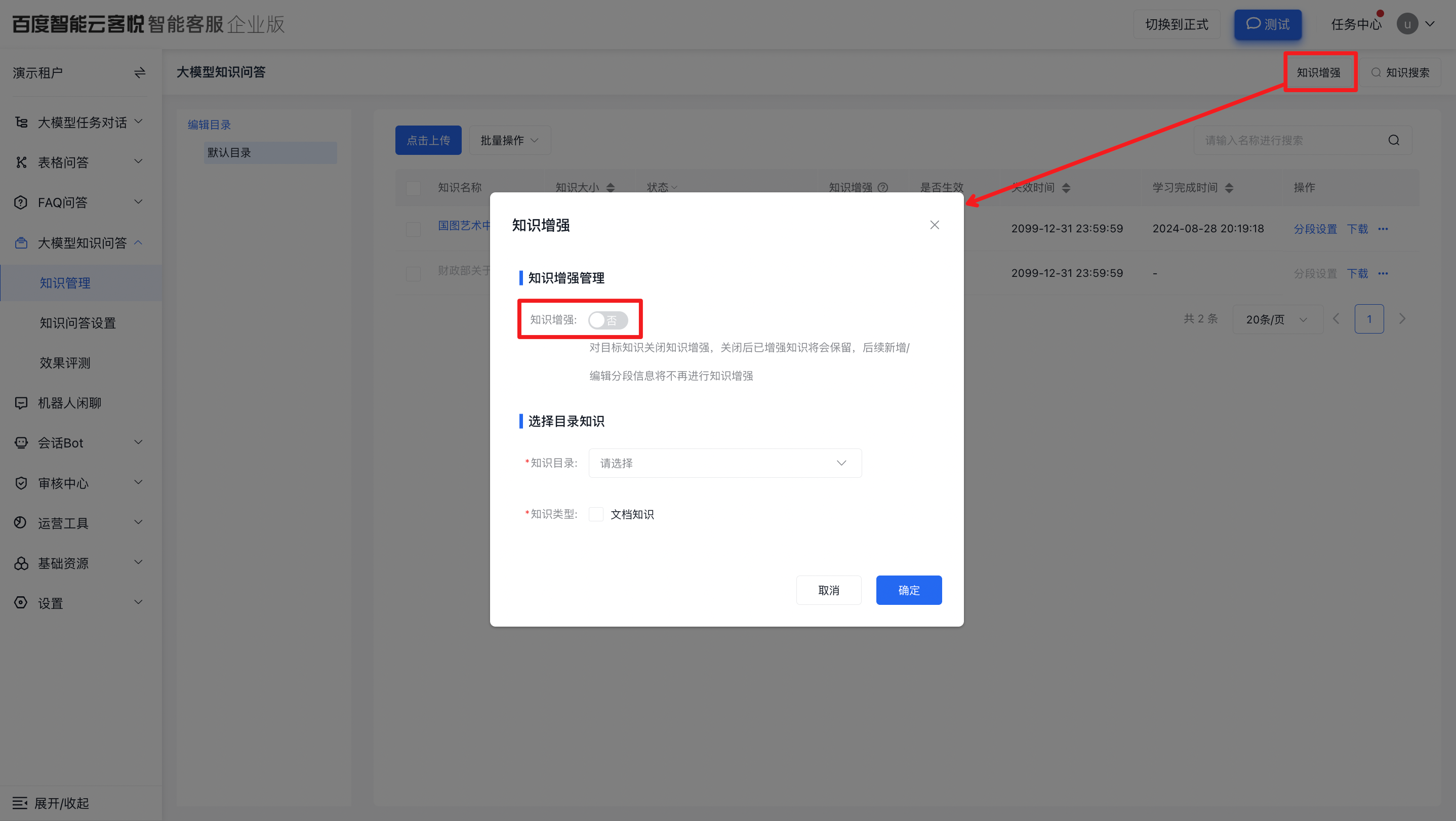Check the 文档知识 knowledge type checkbox
This screenshot has width=1456, height=821.
596,514
